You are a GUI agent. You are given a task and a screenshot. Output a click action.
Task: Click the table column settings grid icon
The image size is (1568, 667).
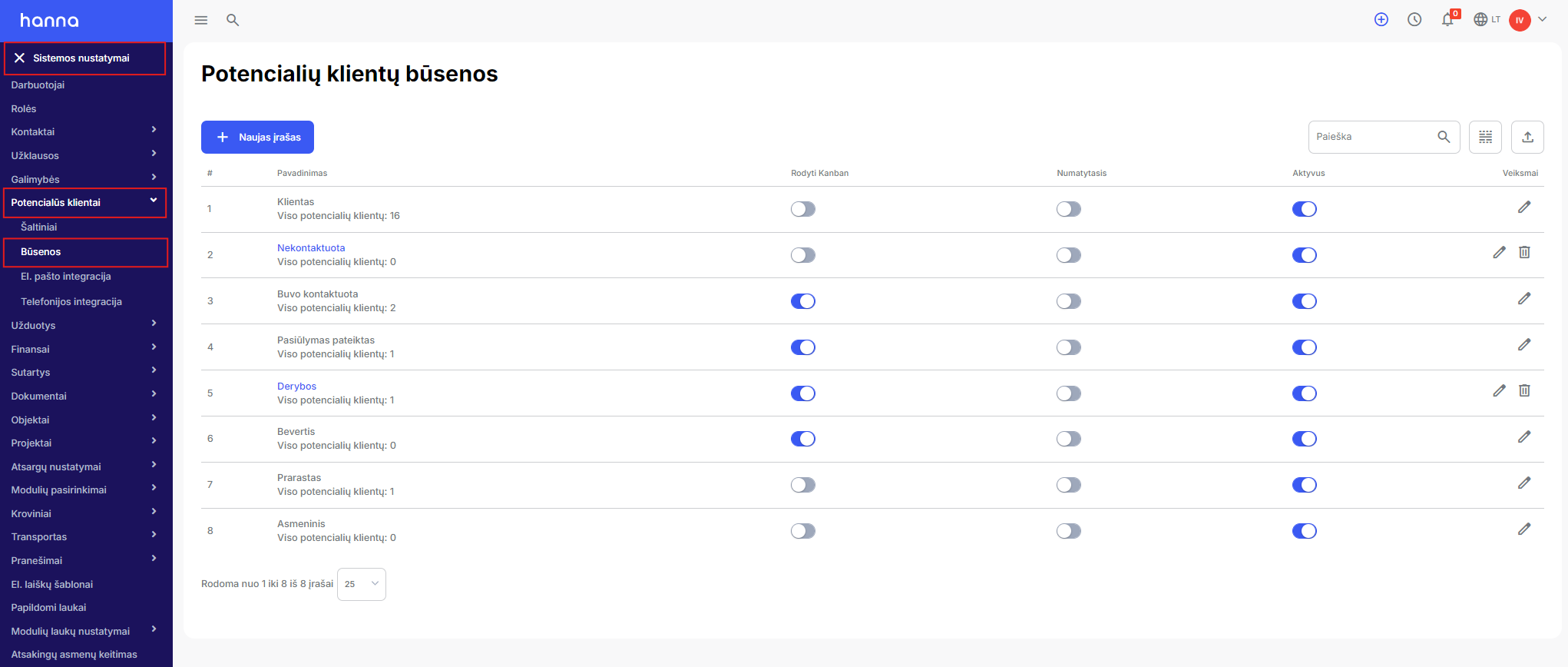(1485, 137)
